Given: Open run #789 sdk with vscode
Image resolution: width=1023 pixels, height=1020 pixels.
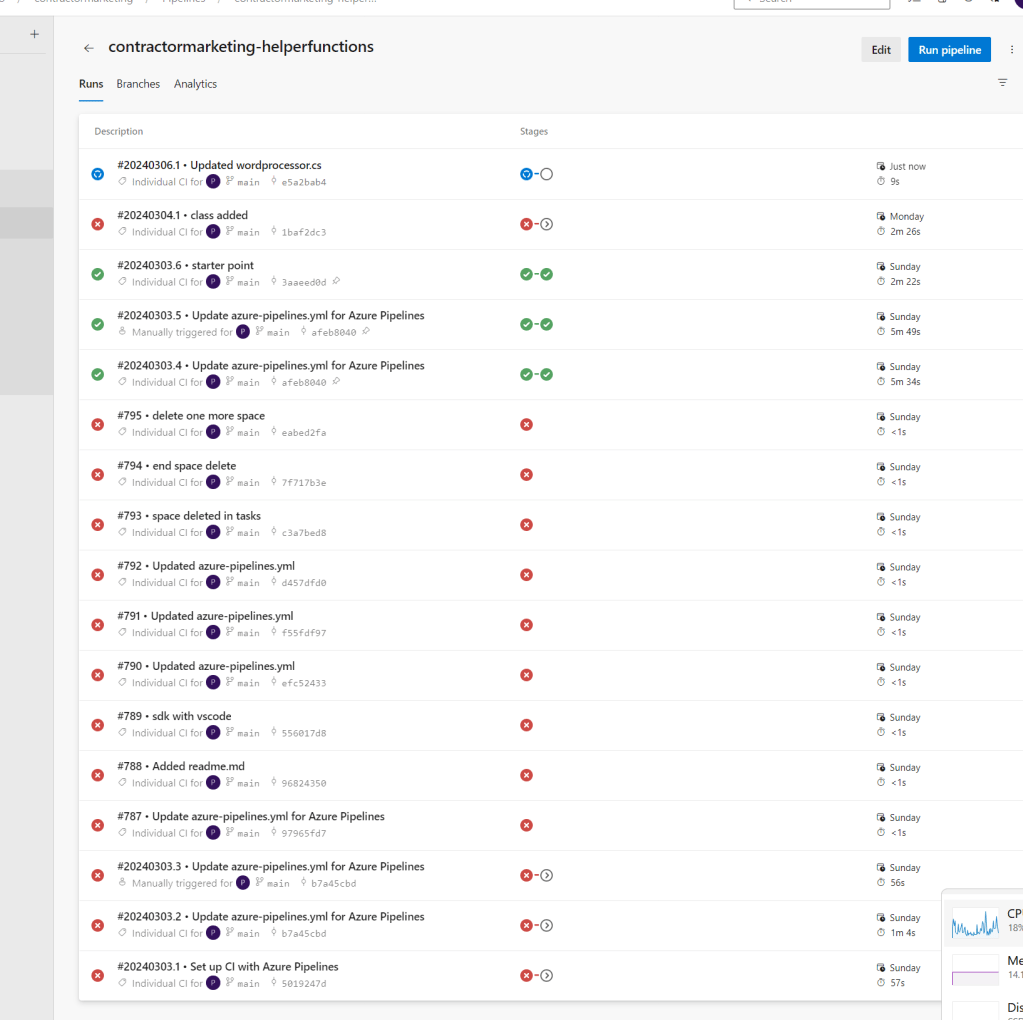Looking at the screenshot, I should pos(174,717).
